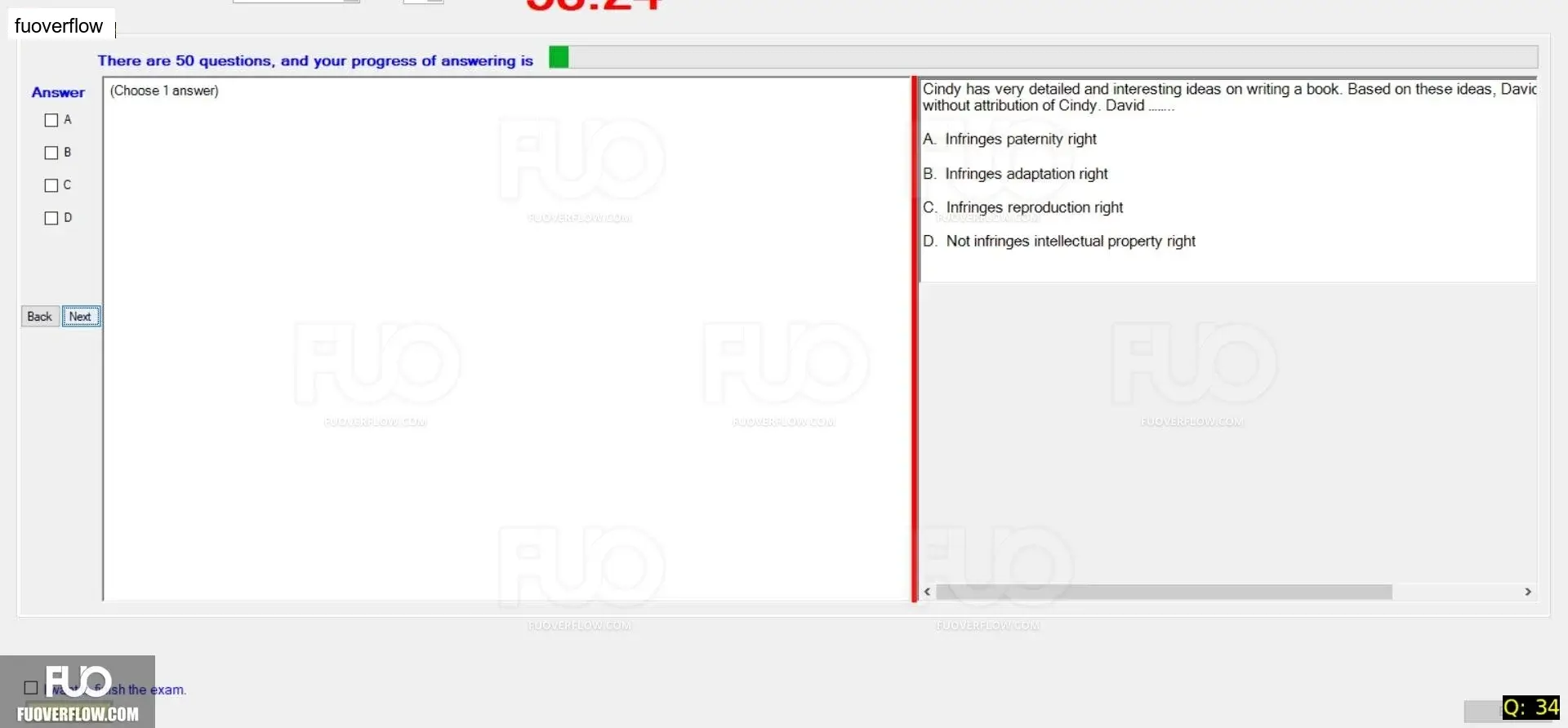Return to previous question with Back
This screenshot has height=728, width=1568.
click(x=40, y=317)
